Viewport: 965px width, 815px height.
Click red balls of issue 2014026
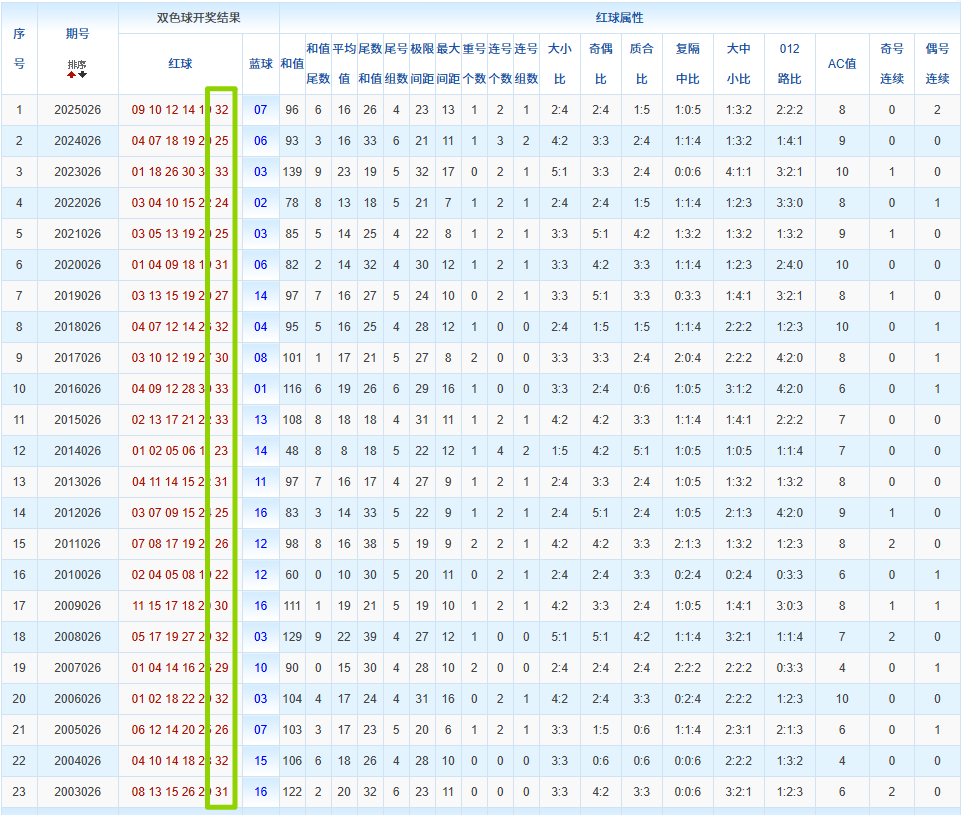(x=180, y=451)
